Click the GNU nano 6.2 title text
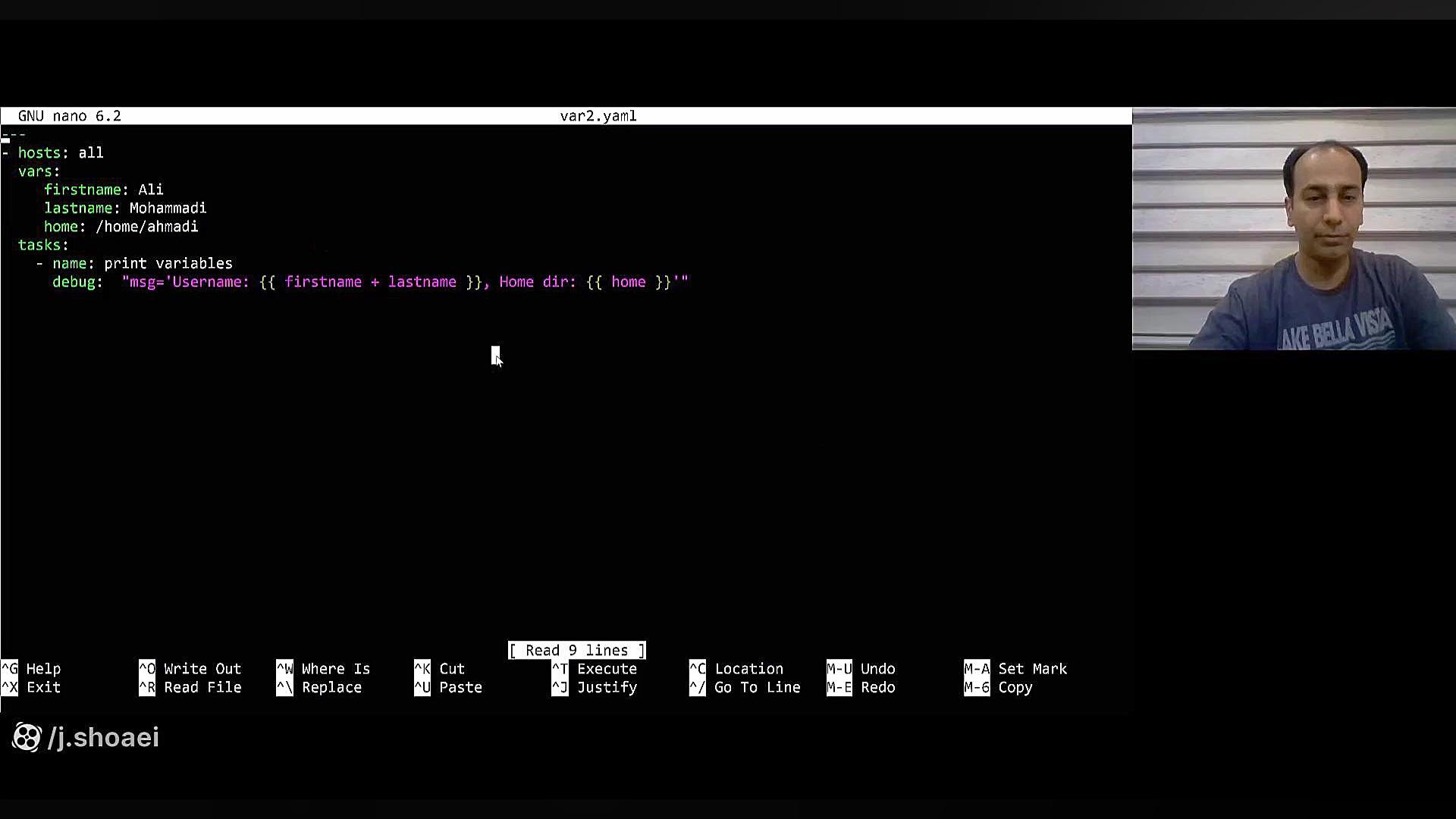 tap(70, 116)
